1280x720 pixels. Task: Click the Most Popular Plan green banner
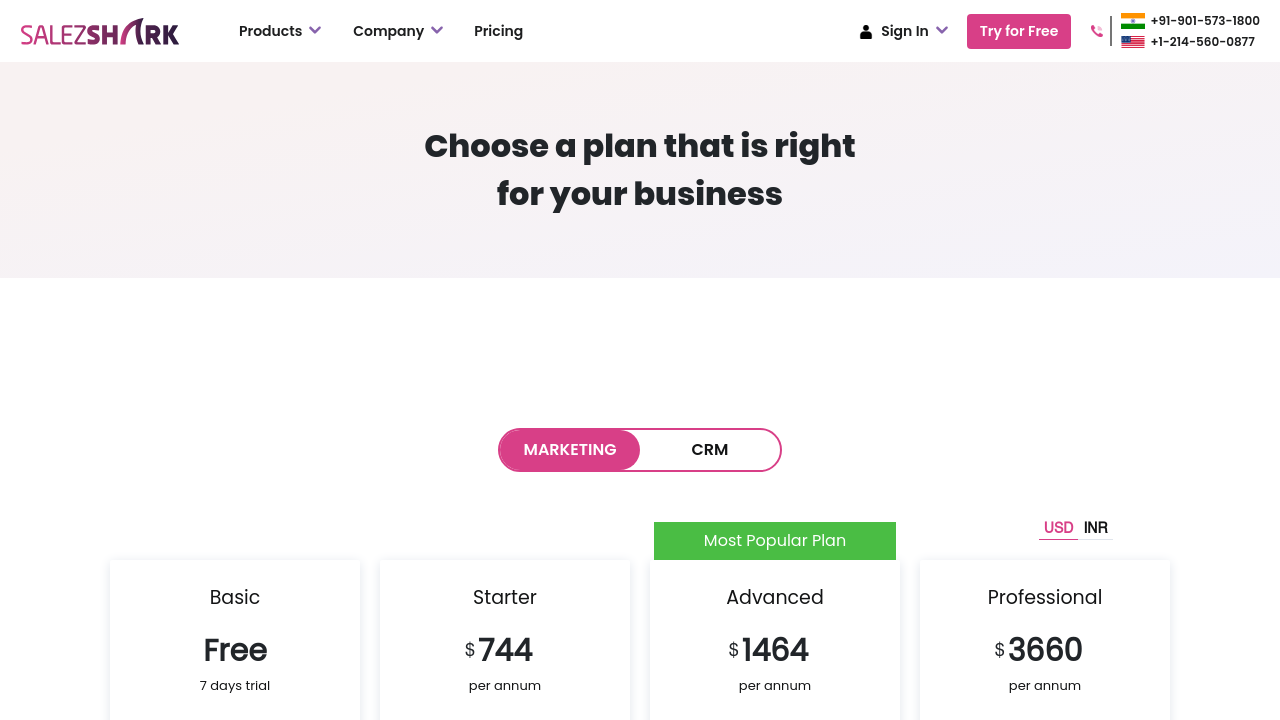pos(775,541)
